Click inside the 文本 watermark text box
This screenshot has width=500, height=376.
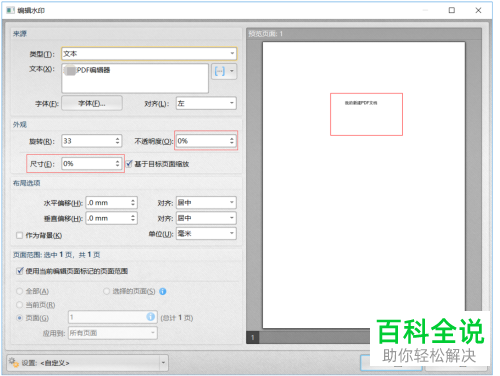tap(135, 78)
